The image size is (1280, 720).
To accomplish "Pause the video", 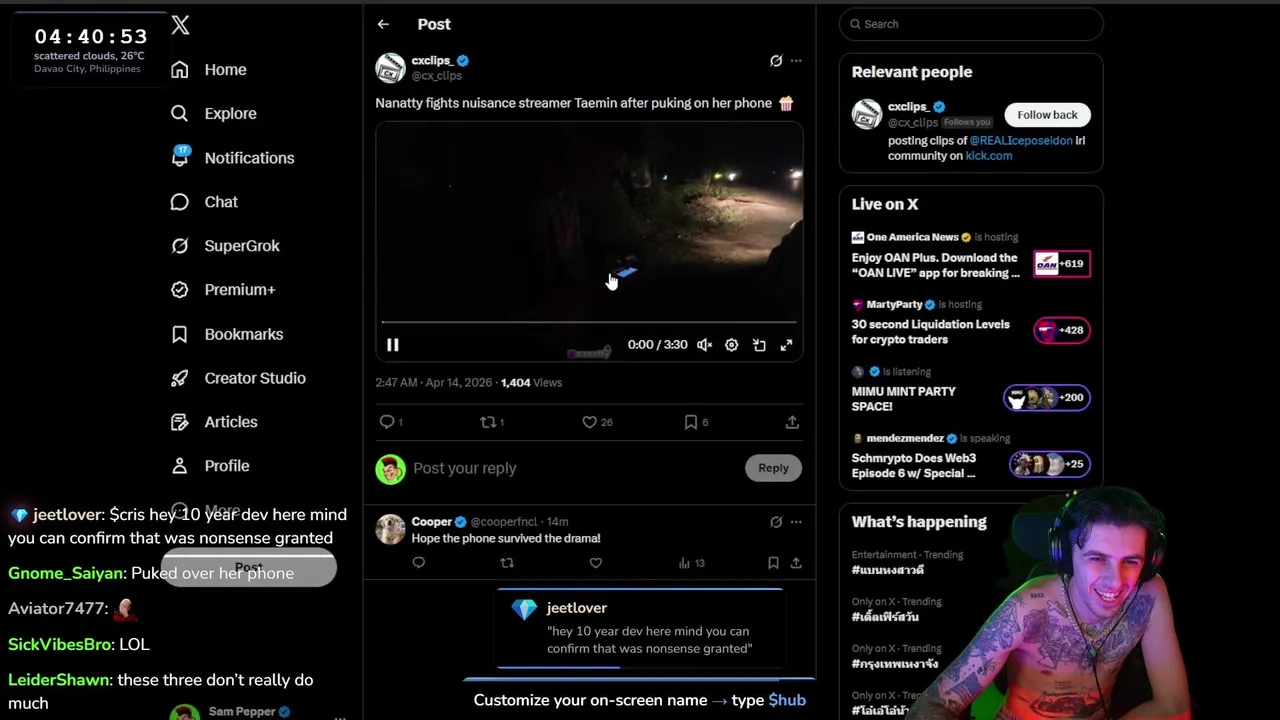I will (393, 345).
